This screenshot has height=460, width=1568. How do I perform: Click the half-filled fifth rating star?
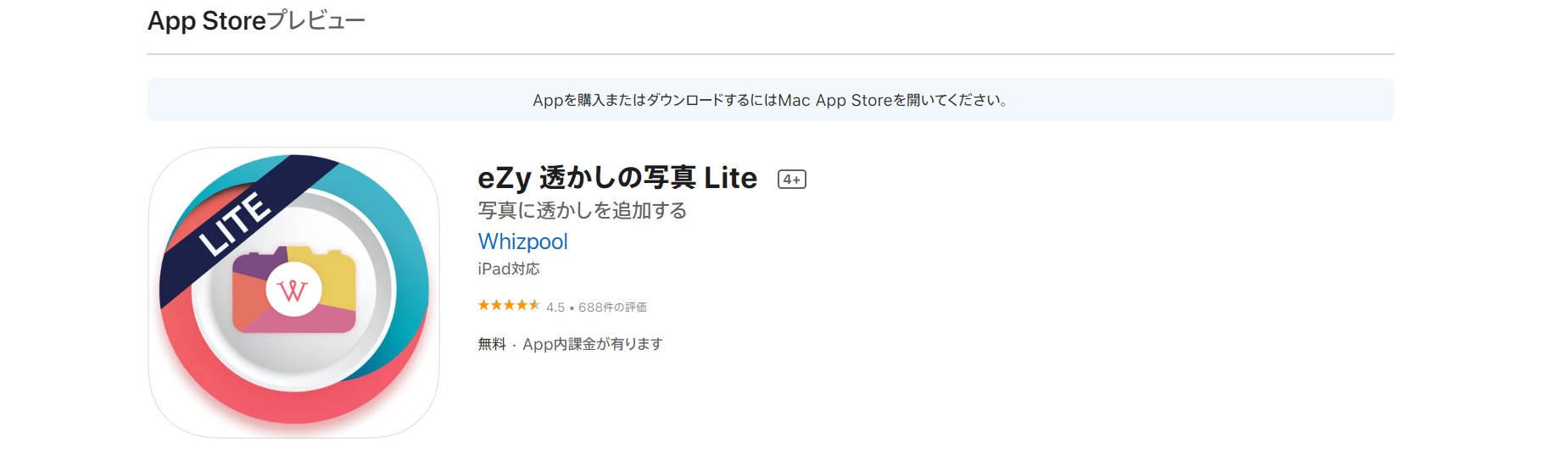tap(534, 306)
